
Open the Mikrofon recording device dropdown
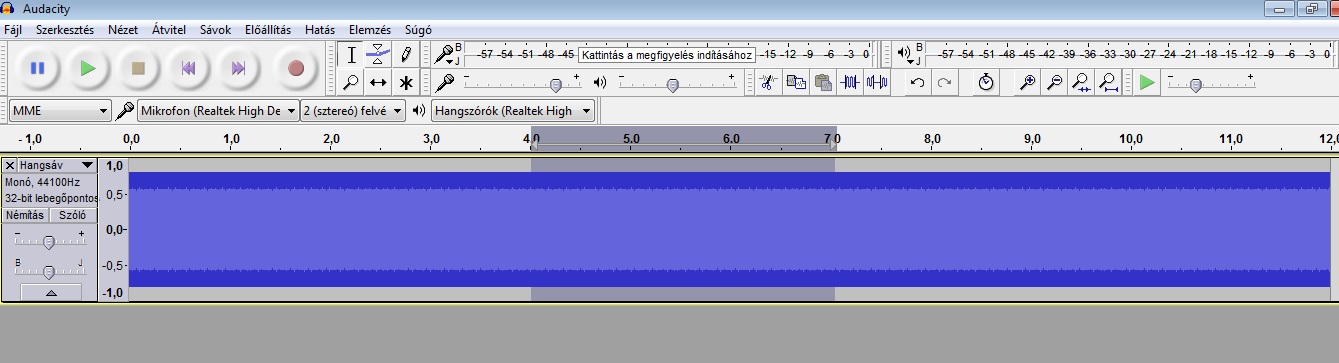pyautogui.click(x=218, y=111)
